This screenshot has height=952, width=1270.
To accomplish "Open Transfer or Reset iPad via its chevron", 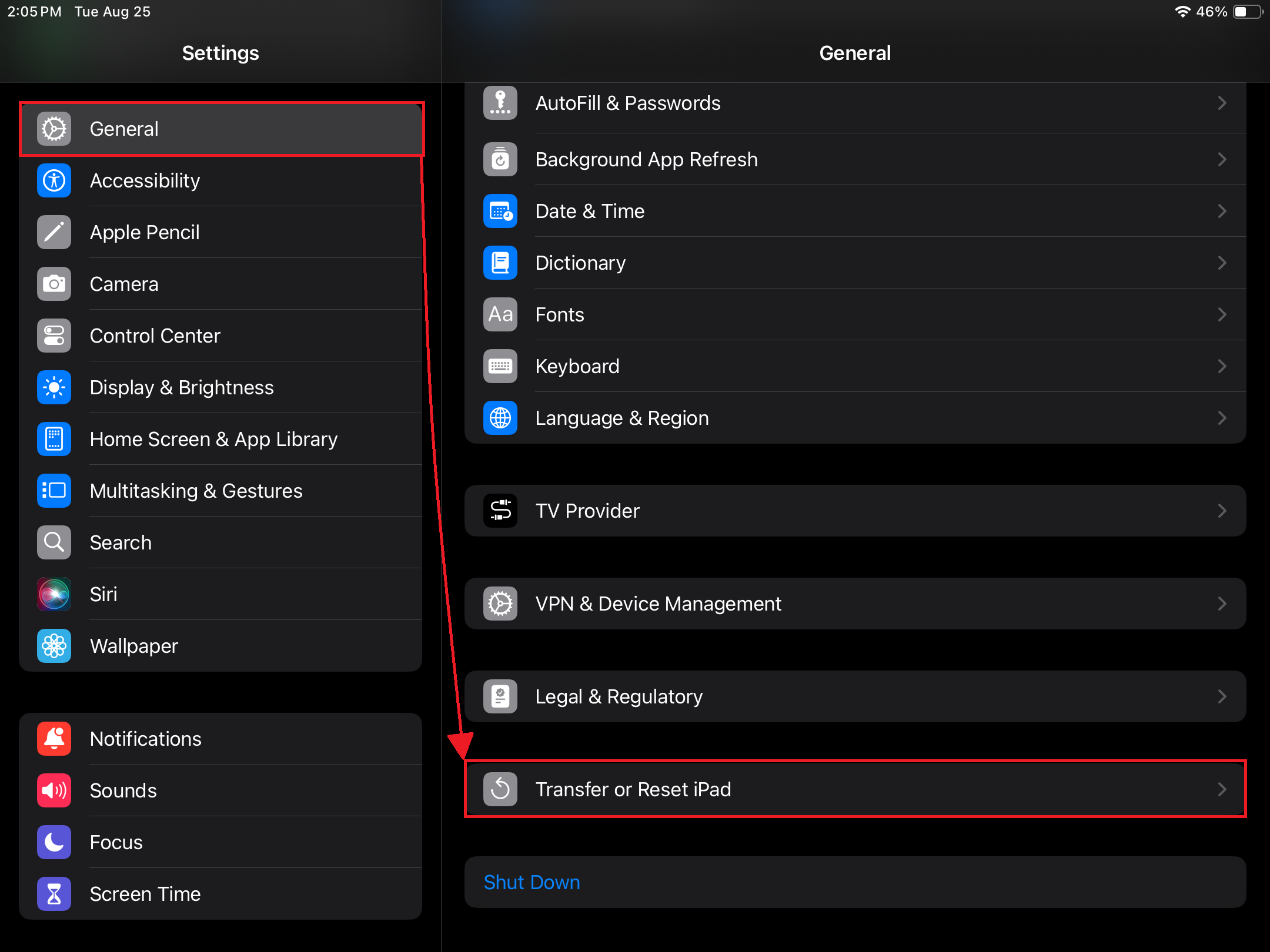I will 1222,789.
